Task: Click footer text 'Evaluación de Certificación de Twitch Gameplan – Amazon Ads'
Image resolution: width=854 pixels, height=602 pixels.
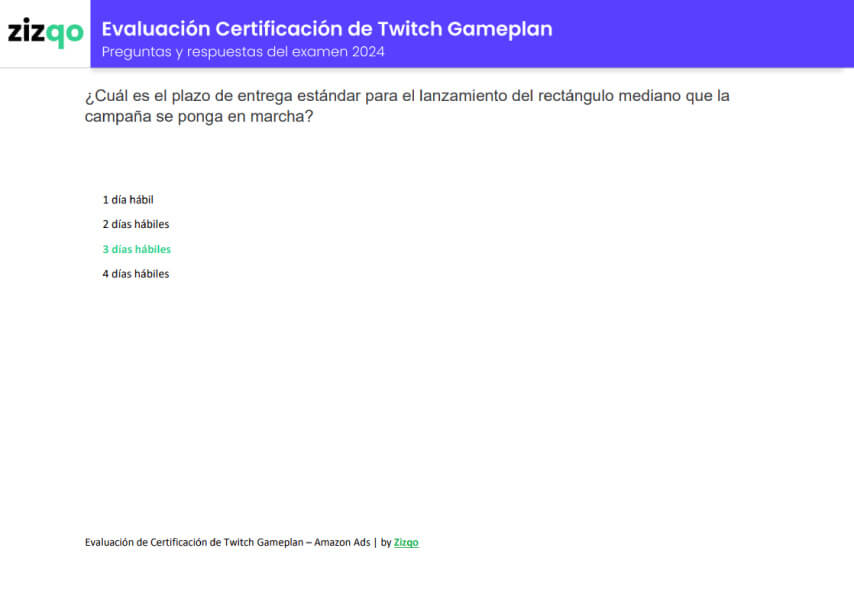Action: 227,542
